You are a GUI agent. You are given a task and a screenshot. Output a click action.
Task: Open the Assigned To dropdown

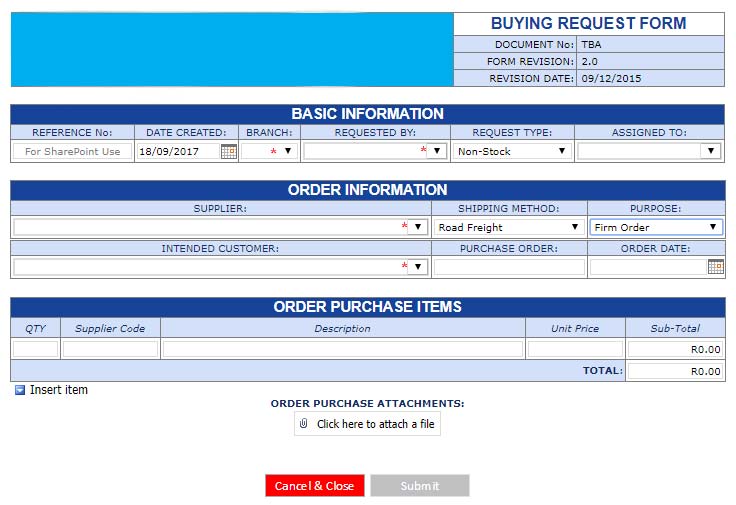710,152
